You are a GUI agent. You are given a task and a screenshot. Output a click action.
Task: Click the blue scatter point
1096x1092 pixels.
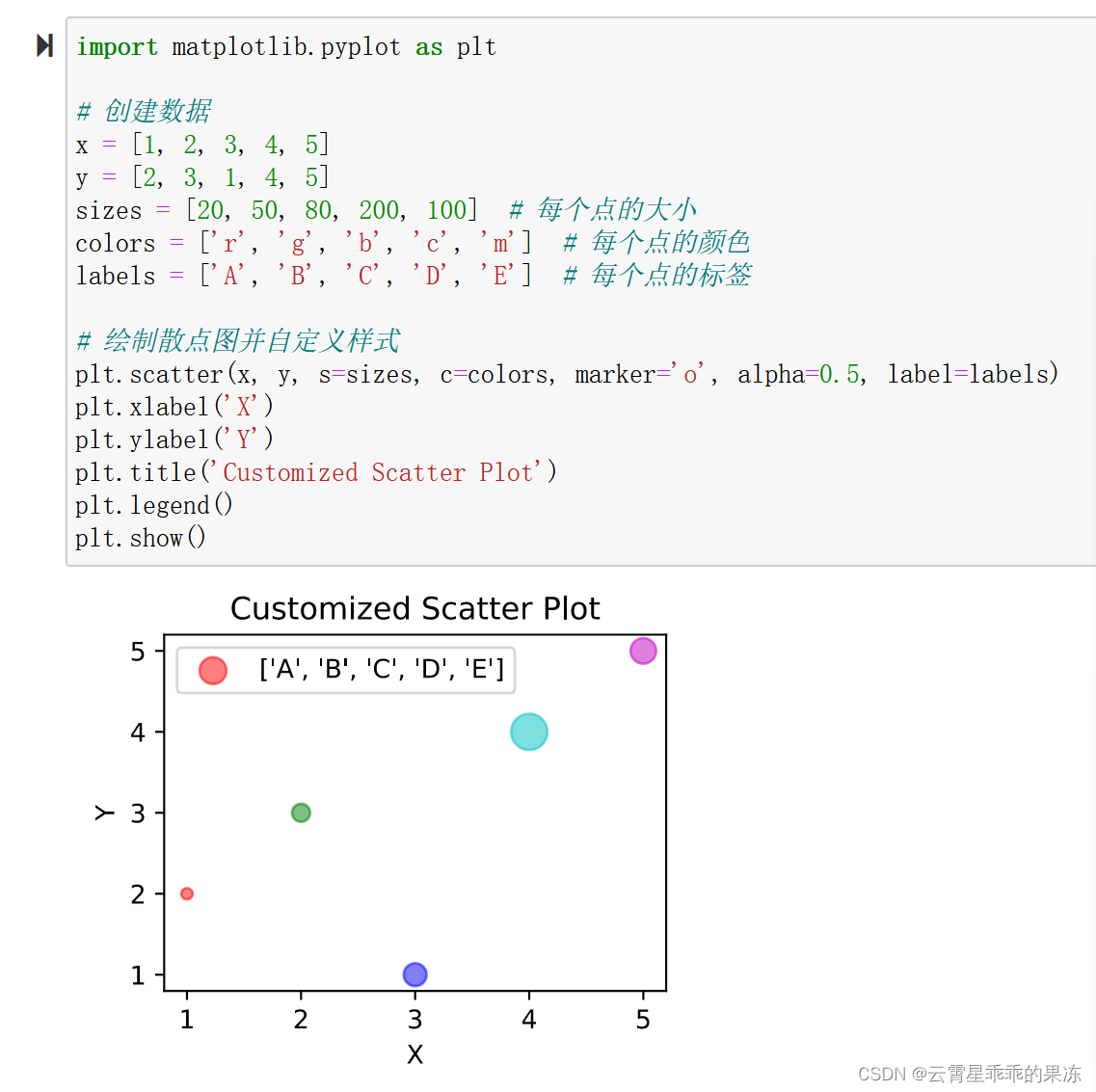414,973
